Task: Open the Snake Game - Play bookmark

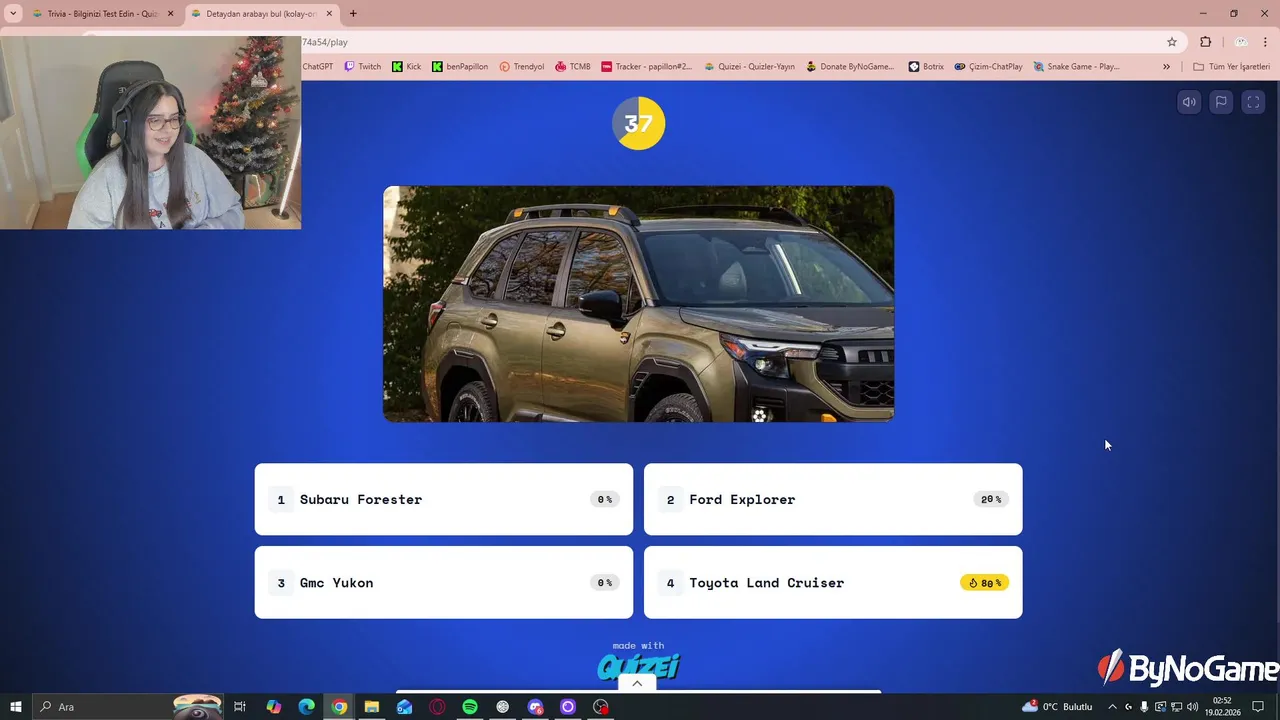Action: coord(1076,67)
